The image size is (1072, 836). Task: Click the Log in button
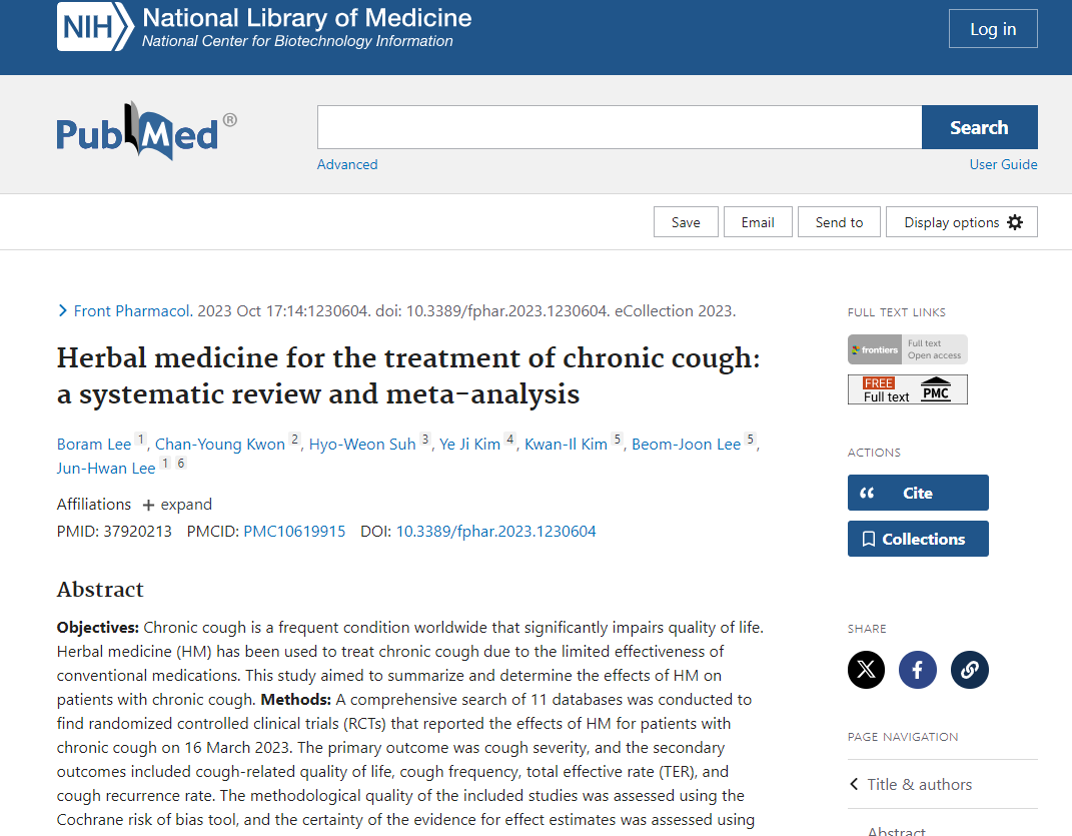coord(992,29)
